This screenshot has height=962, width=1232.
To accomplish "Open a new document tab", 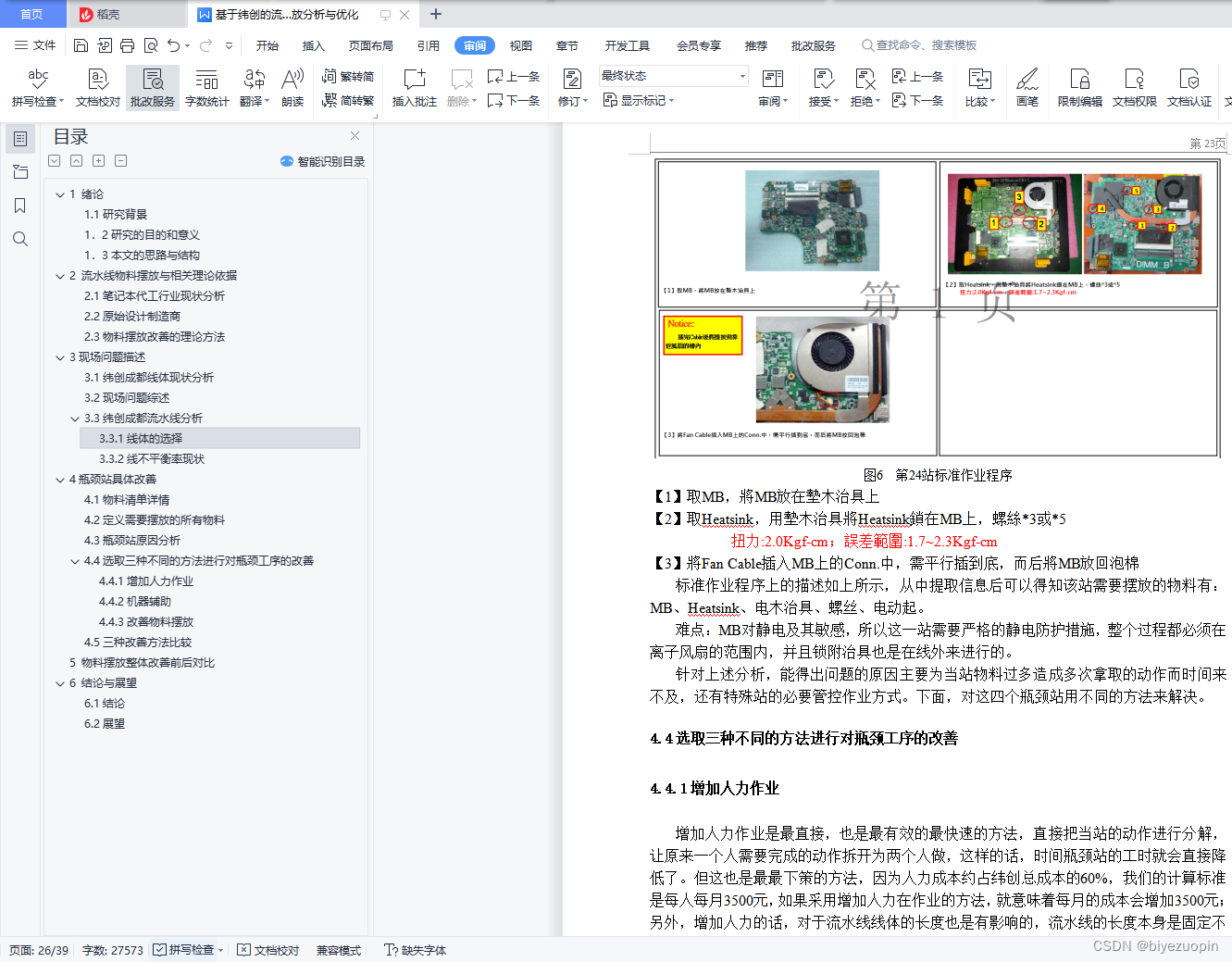I will 436,14.
